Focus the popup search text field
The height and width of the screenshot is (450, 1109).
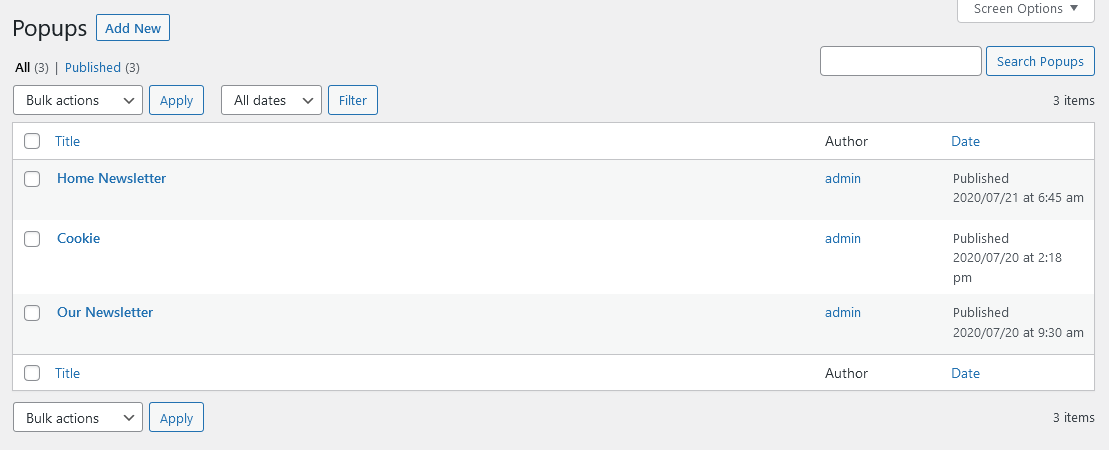[x=901, y=61]
